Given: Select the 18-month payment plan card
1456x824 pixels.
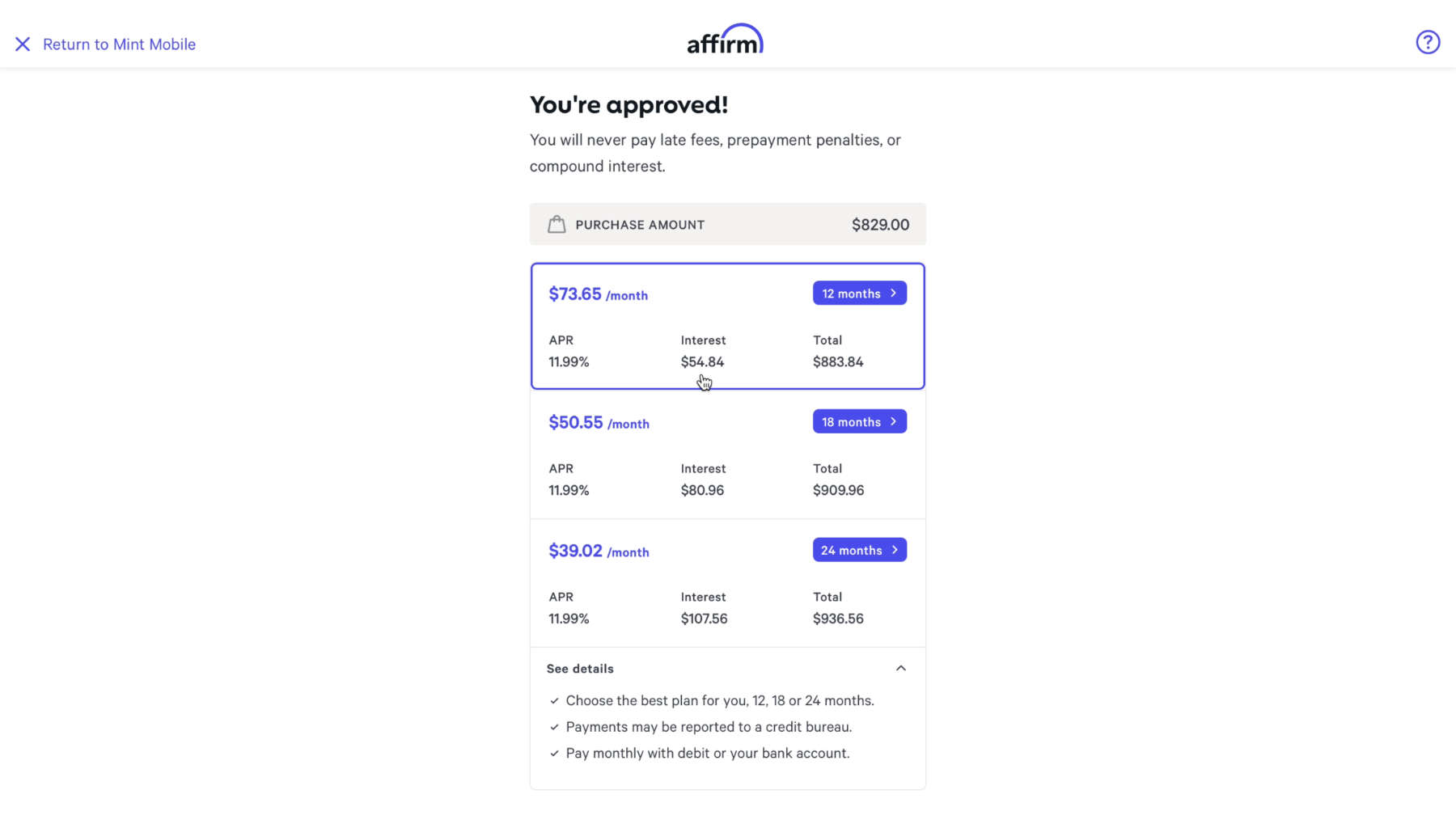Looking at the screenshot, I should pyautogui.click(x=727, y=454).
